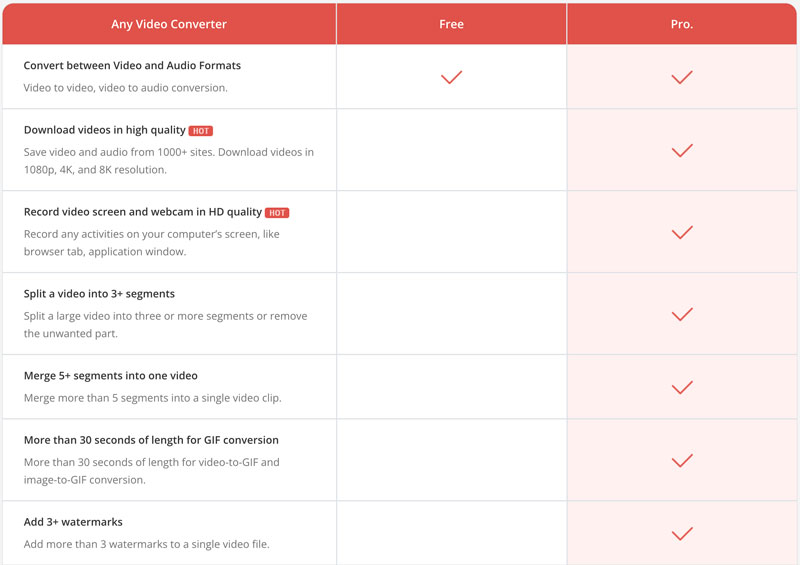
Task: Click the More than 30 seconds GIF conversion title
Action: 151,440
